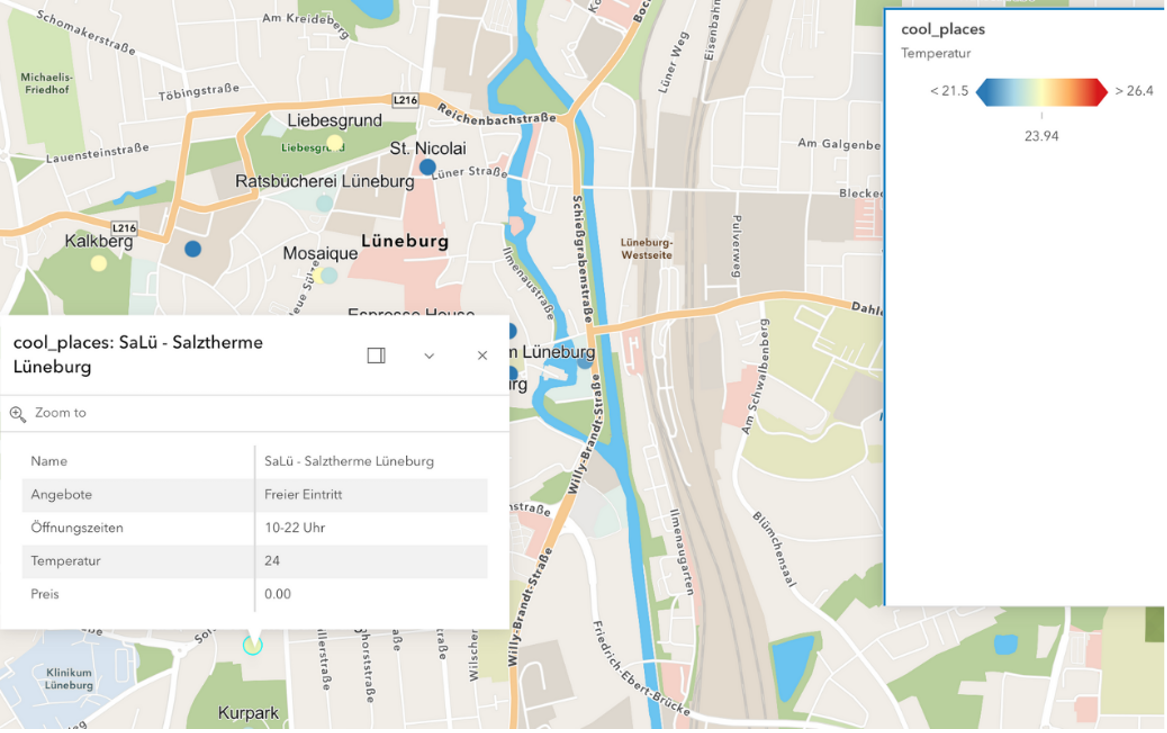Viewport: 1167px width, 733px height.
Task: Click the dark blue point at Kalkberg
Action: pos(192,246)
